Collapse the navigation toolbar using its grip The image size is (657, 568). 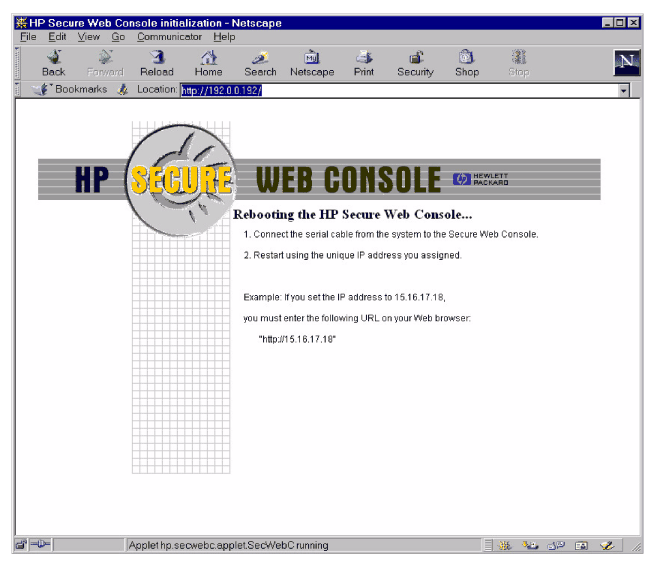click(x=17, y=63)
